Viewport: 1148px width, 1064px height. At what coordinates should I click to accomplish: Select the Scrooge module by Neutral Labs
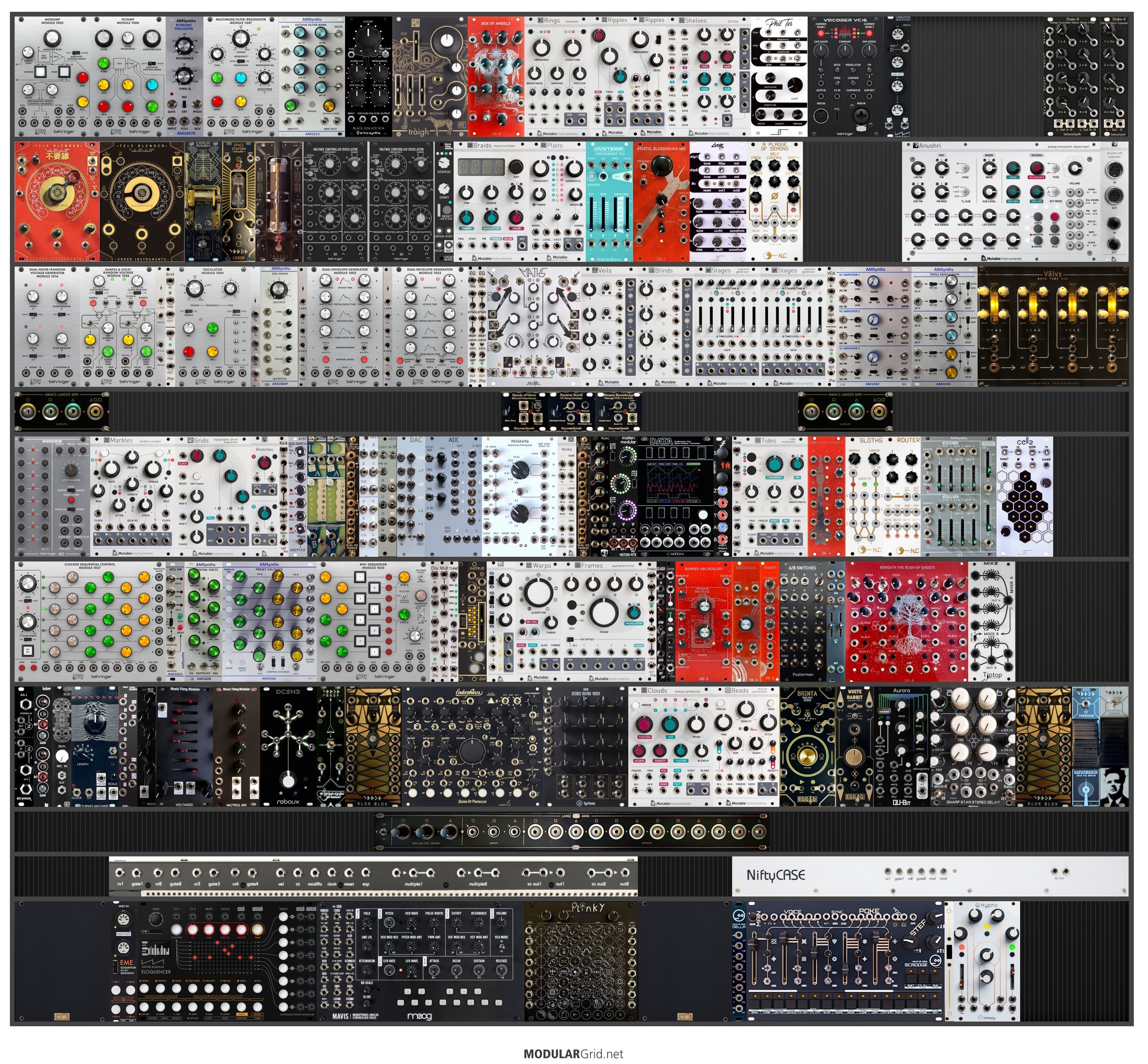pyautogui.click(x=845, y=961)
